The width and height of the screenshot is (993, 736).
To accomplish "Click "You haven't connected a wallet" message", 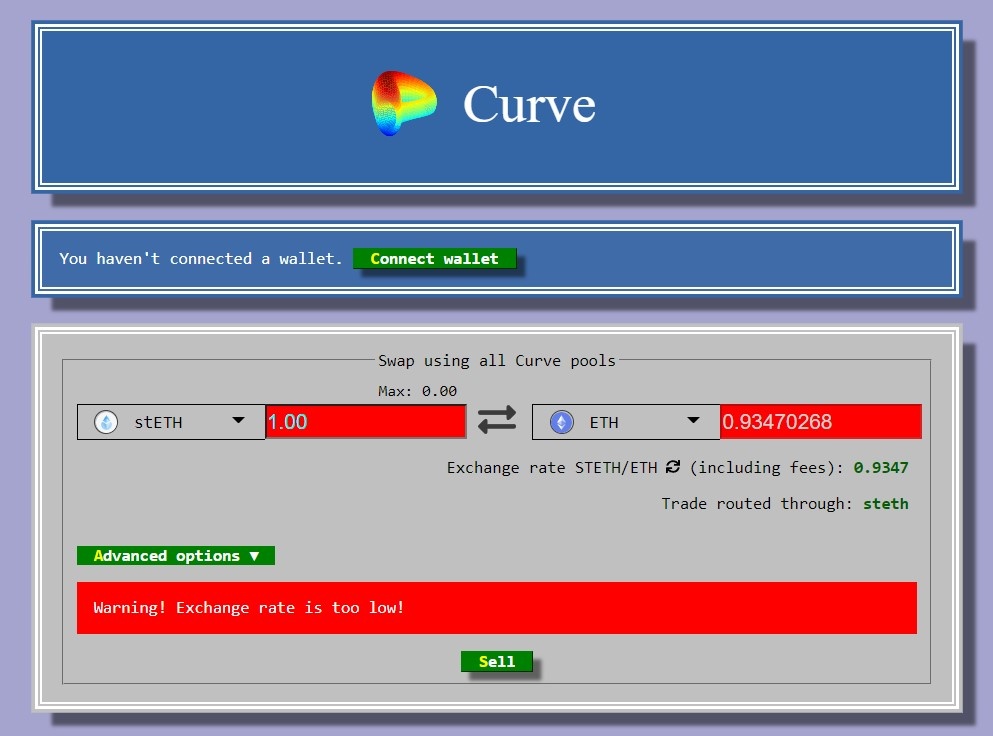I will click(x=200, y=259).
